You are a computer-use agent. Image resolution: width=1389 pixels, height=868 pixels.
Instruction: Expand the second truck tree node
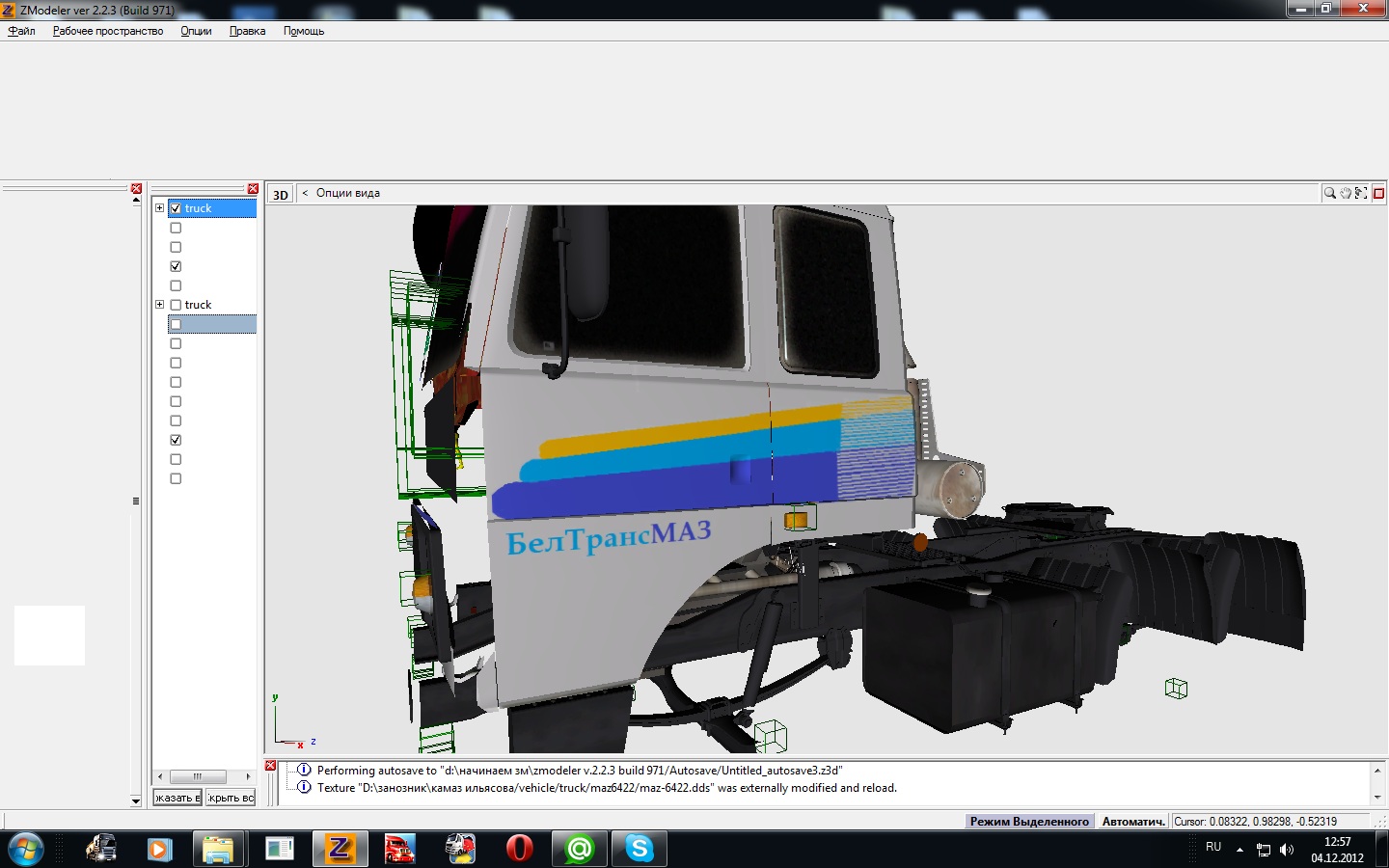pos(160,305)
